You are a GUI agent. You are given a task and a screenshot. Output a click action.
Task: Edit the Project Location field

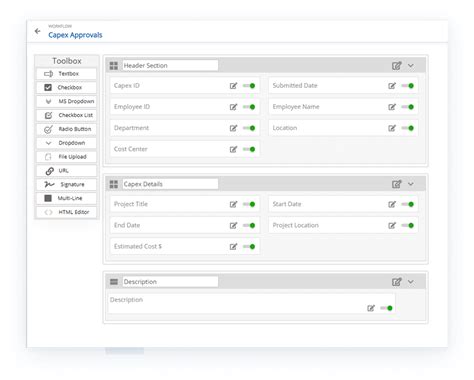coord(392,226)
